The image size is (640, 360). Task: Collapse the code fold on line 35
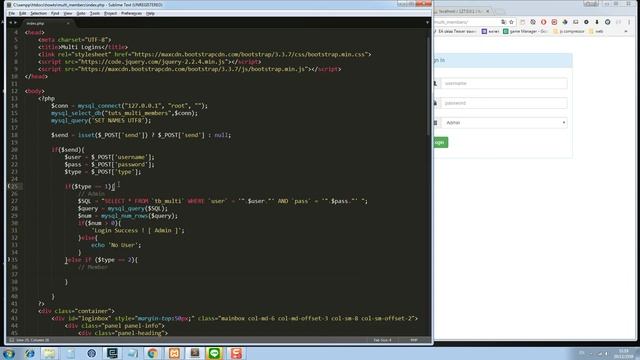click(x=9, y=260)
